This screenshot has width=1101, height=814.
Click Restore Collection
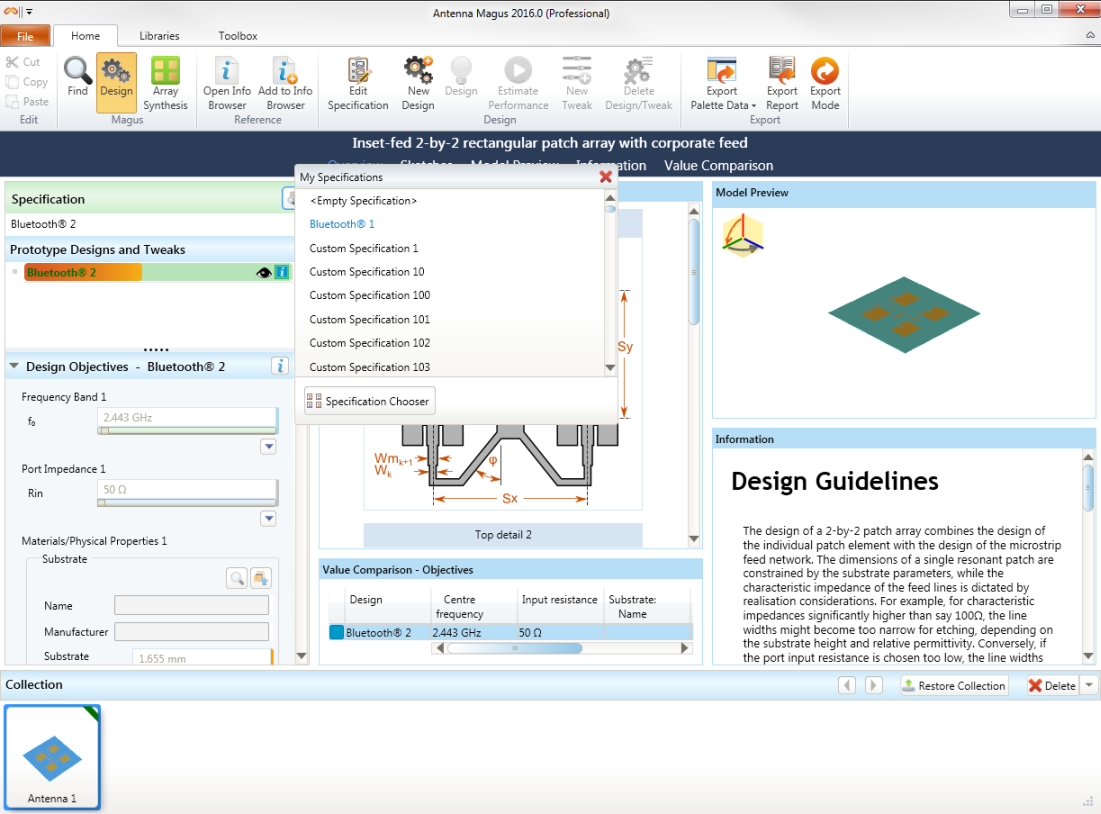click(954, 685)
